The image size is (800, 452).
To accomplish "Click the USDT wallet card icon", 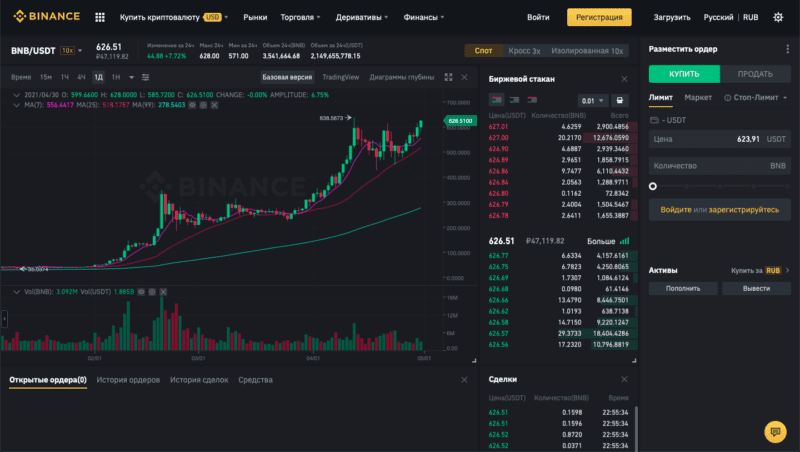I will pos(654,120).
